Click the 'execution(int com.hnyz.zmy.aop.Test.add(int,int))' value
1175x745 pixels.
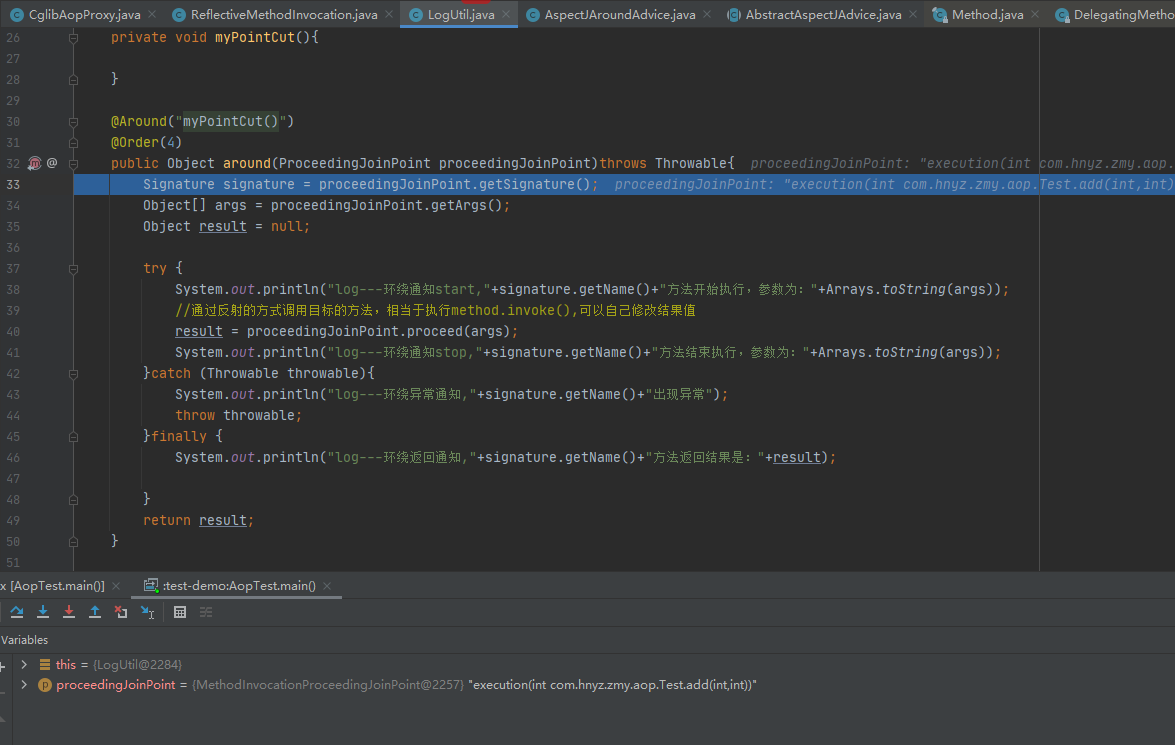pos(612,685)
